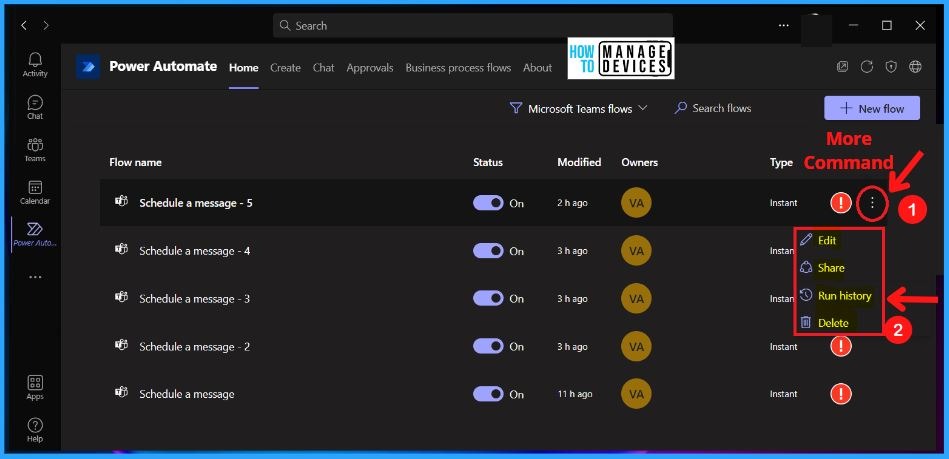Image resolution: width=949 pixels, height=459 pixels.
Task: Click warning icon for Schedule a message row
Action: pyautogui.click(x=841, y=394)
